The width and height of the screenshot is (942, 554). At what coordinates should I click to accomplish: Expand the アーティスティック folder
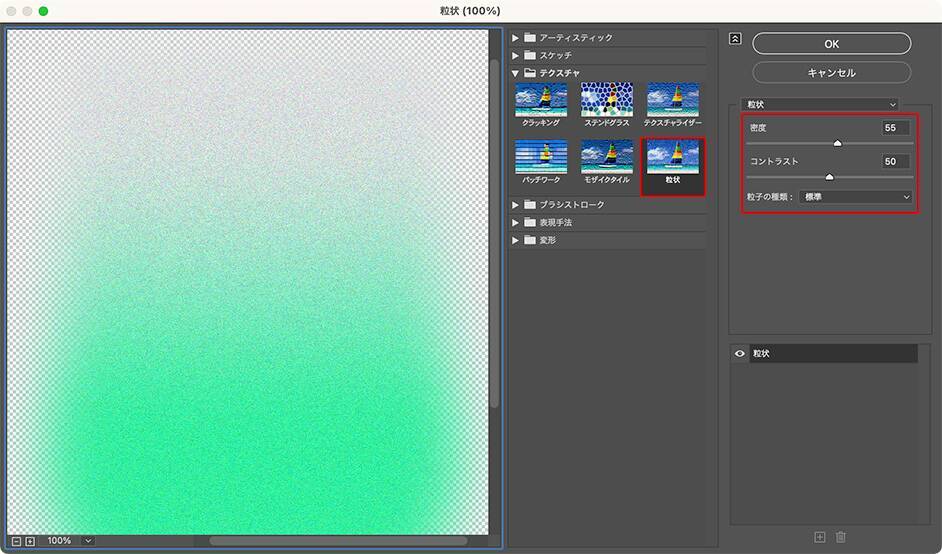pos(515,37)
